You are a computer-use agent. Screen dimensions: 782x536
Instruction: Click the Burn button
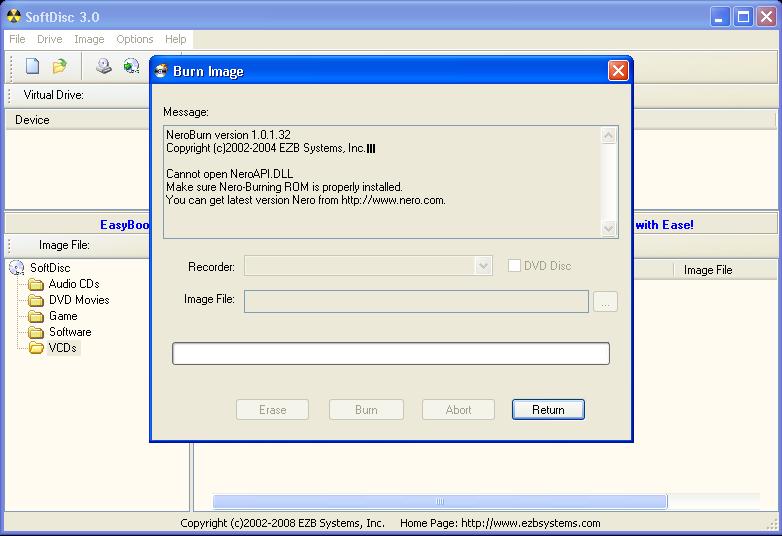tap(366, 409)
